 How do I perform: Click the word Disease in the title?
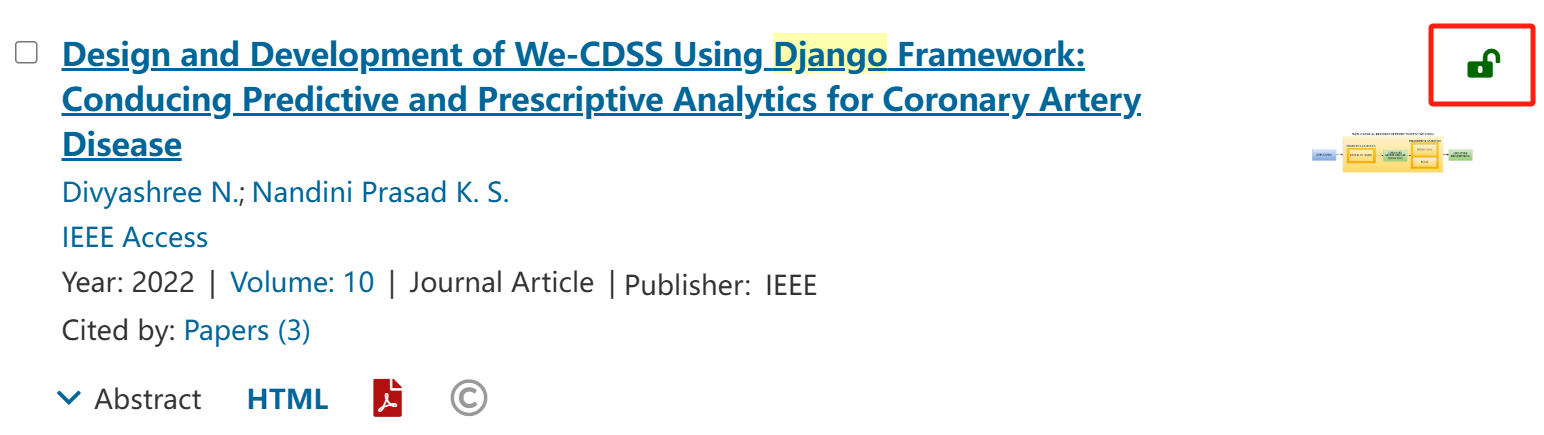(x=122, y=145)
